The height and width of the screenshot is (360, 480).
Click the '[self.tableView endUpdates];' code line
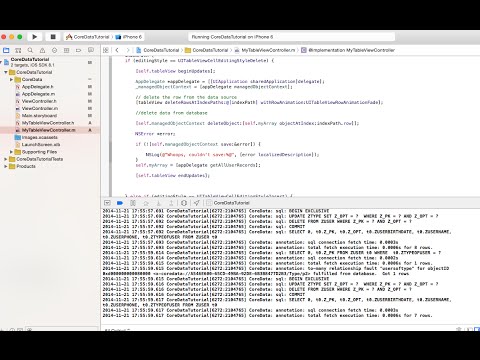pyautogui.click(x=173, y=175)
